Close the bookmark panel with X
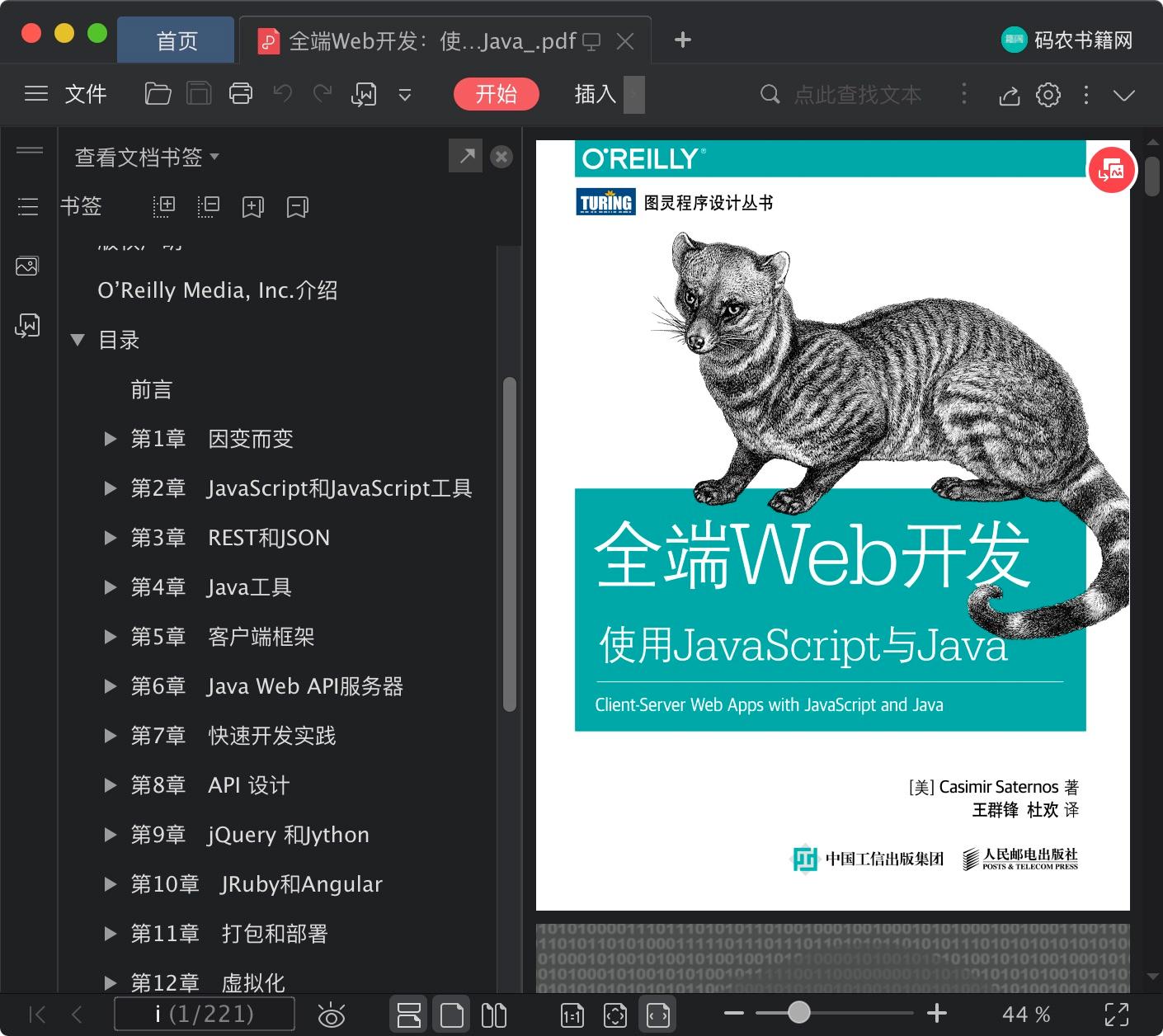 (501, 157)
